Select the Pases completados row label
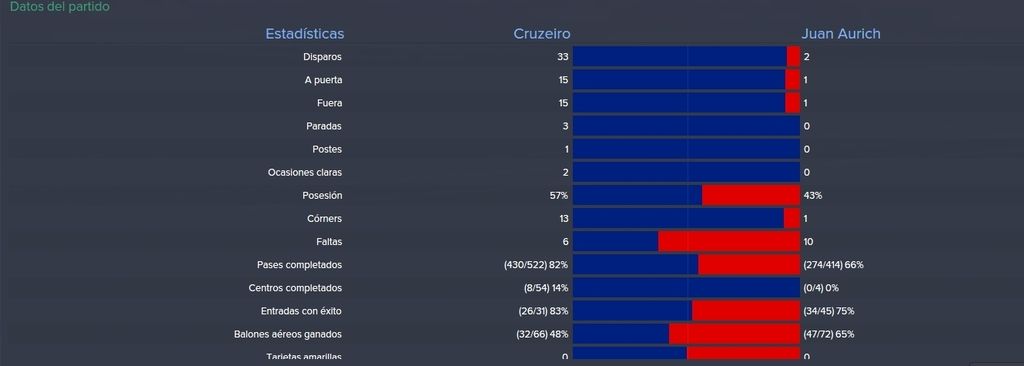 299,265
